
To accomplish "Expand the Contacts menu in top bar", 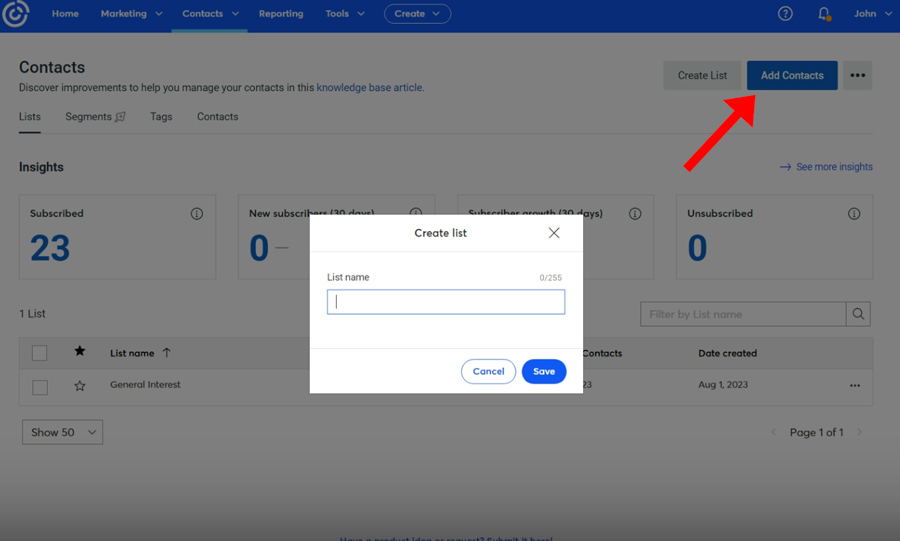I will click(x=210, y=13).
